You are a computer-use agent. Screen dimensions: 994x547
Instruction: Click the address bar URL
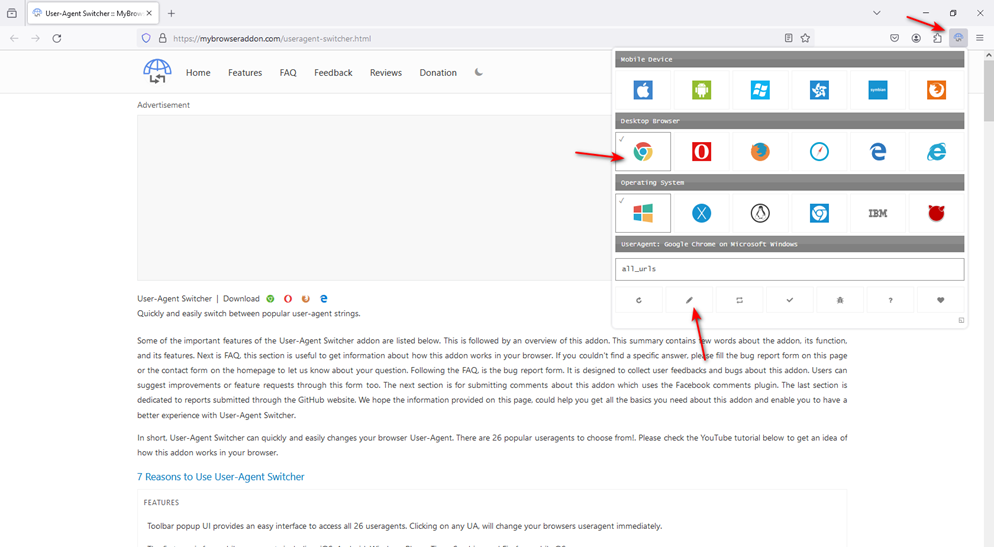point(272,39)
